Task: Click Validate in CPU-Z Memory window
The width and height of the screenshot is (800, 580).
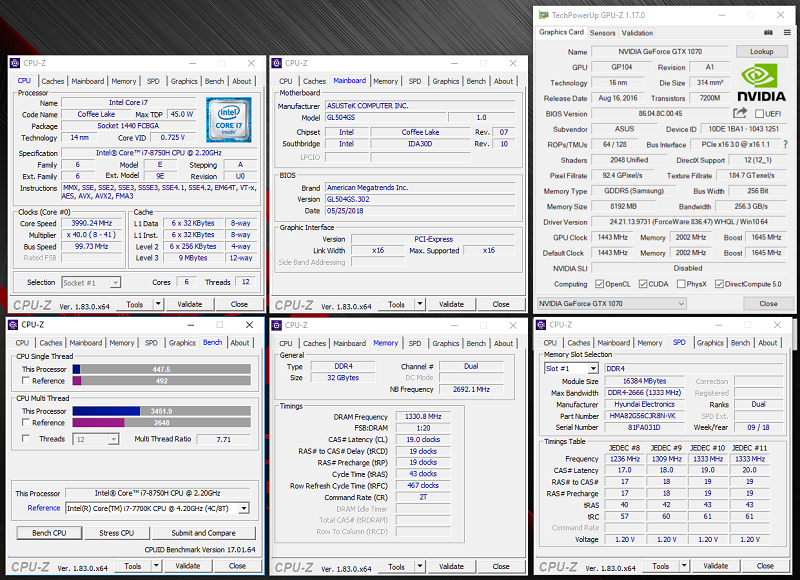Action: click(452, 566)
